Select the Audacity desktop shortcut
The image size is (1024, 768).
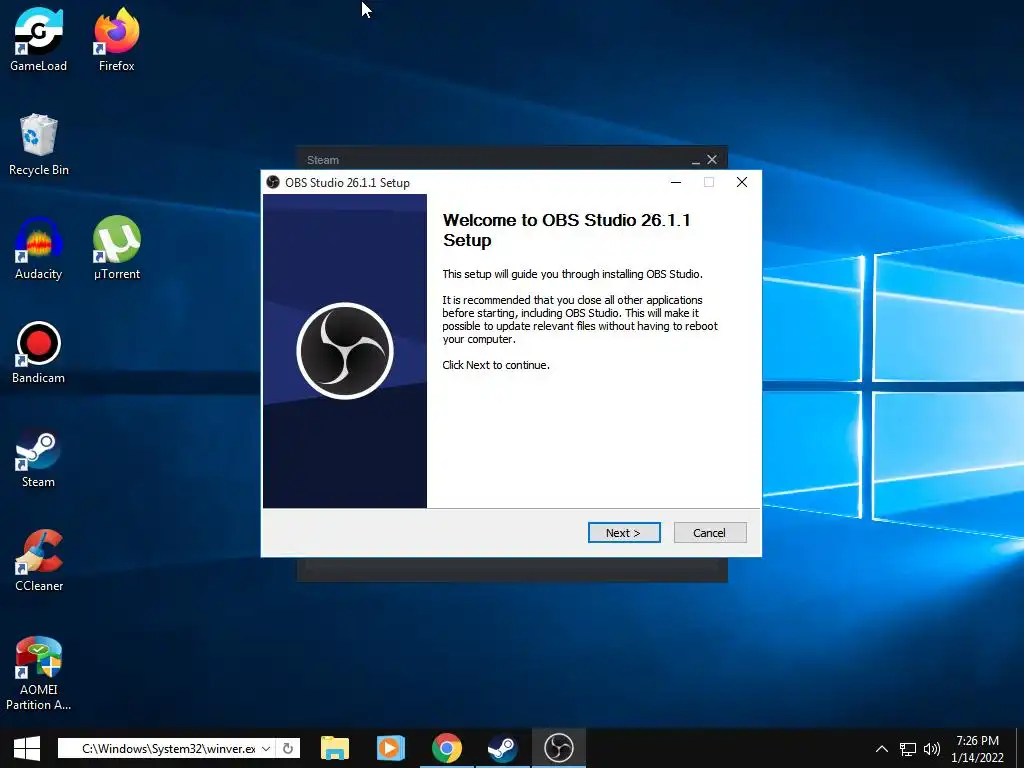39,248
